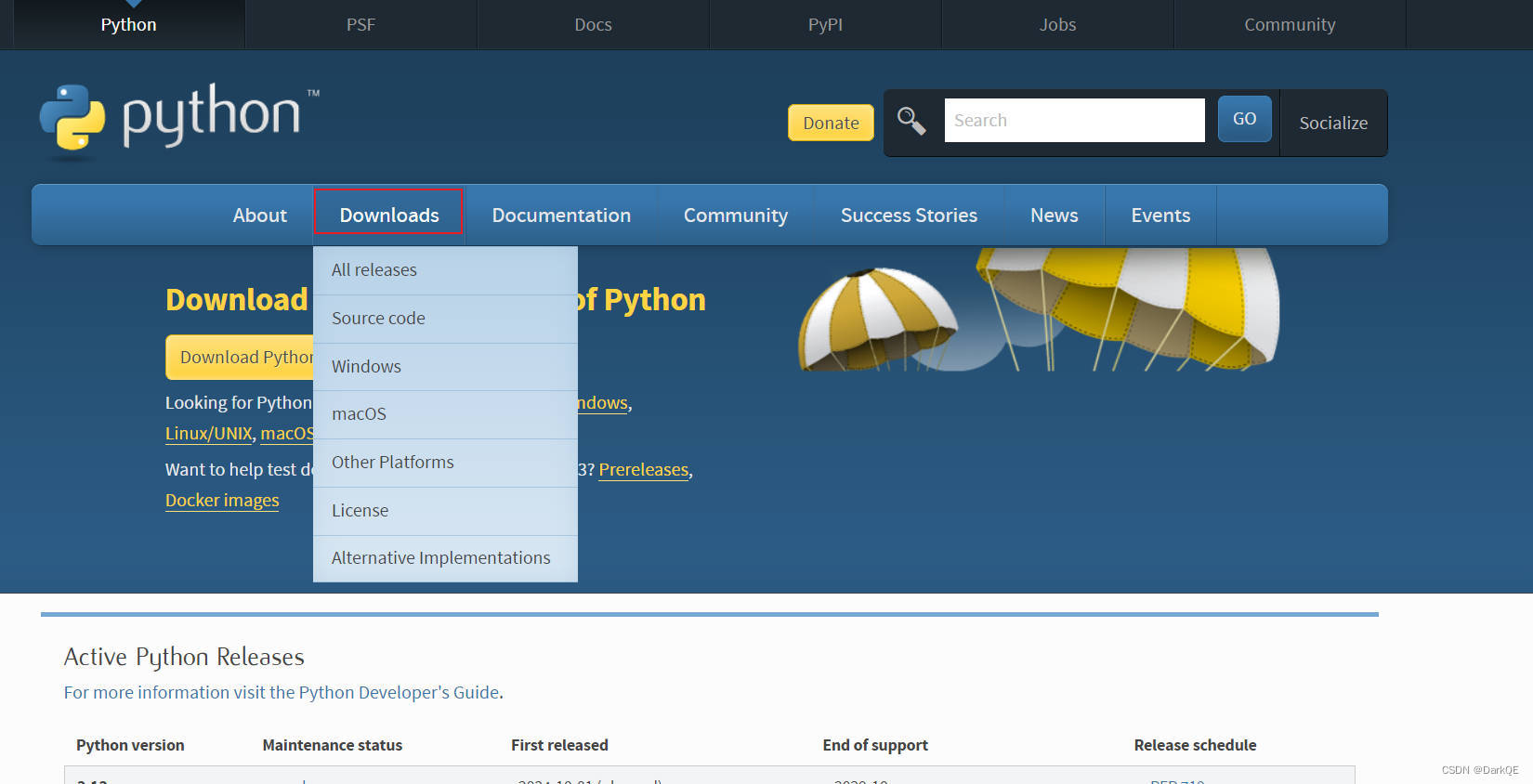Open the Docker images link
1533x784 pixels.
222,500
